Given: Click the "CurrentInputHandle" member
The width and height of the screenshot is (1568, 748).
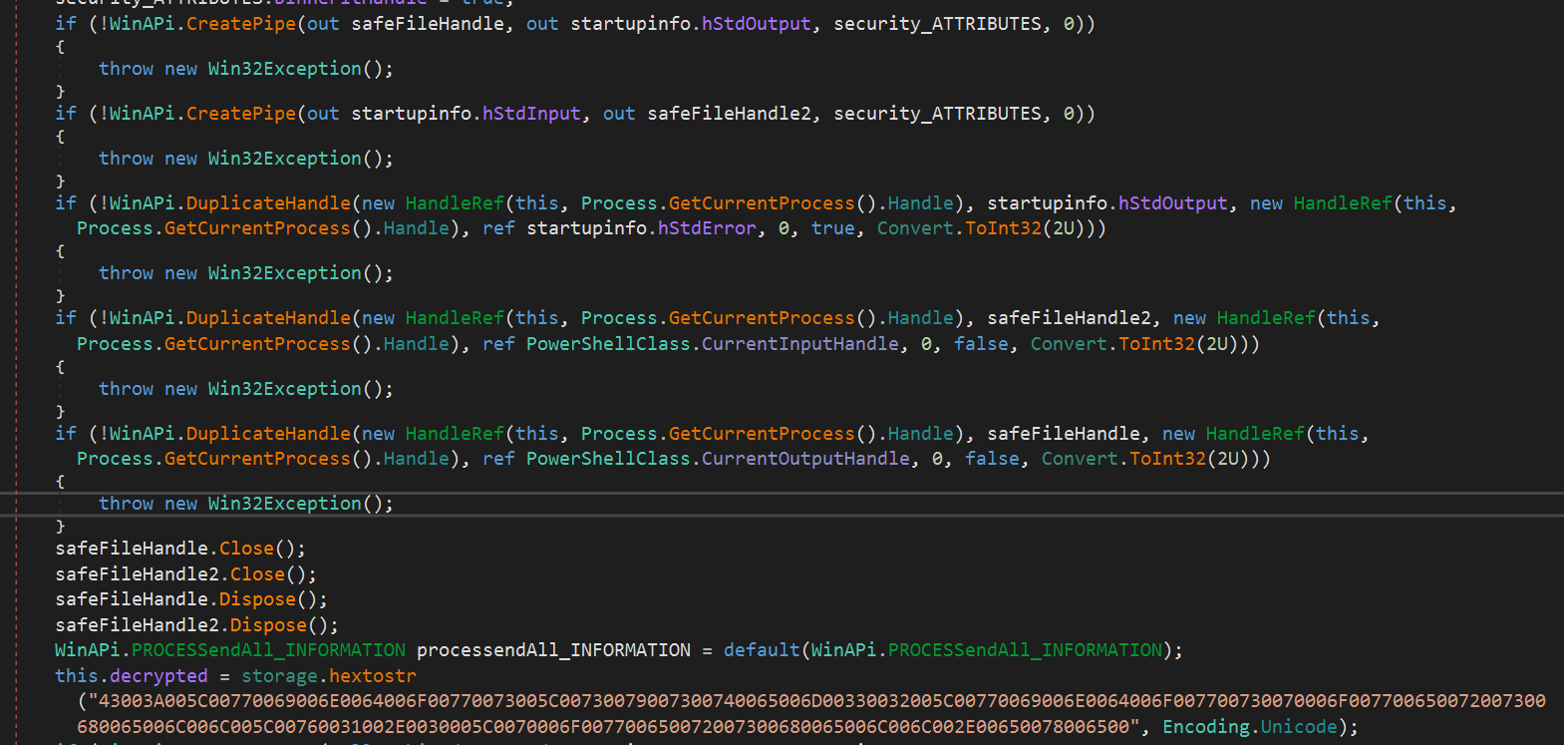Looking at the screenshot, I should click(800, 344).
